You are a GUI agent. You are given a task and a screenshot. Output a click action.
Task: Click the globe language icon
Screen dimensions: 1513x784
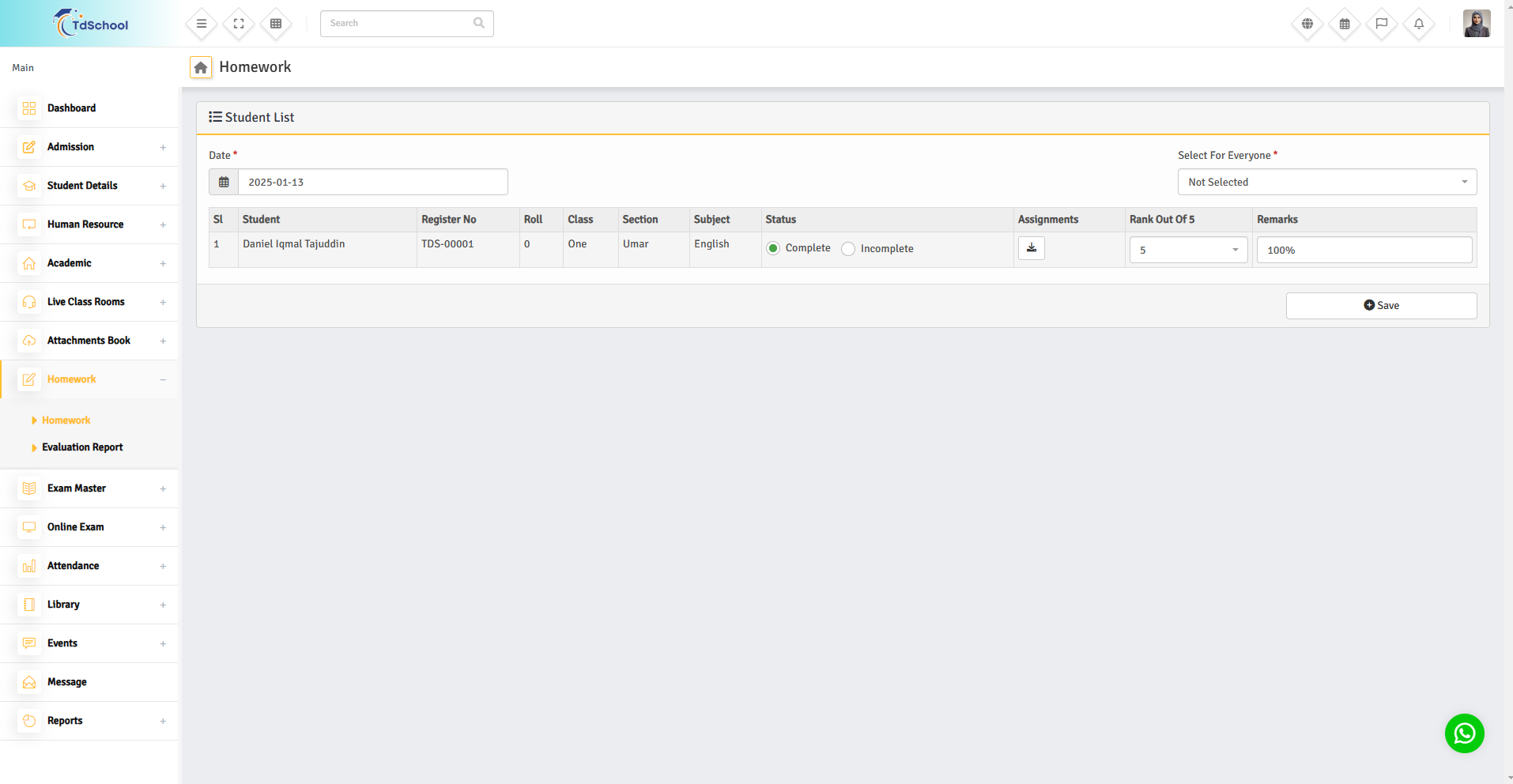[1307, 24]
